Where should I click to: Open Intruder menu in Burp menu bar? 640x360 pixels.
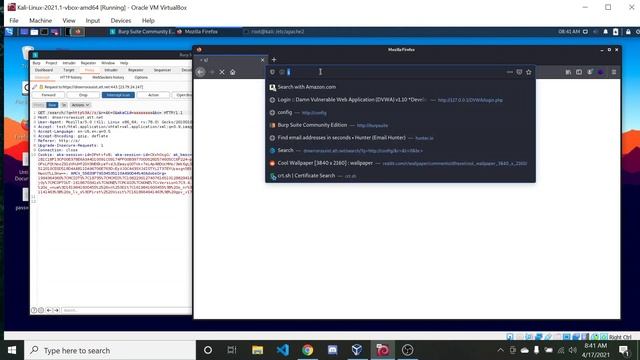(x=69, y=63)
